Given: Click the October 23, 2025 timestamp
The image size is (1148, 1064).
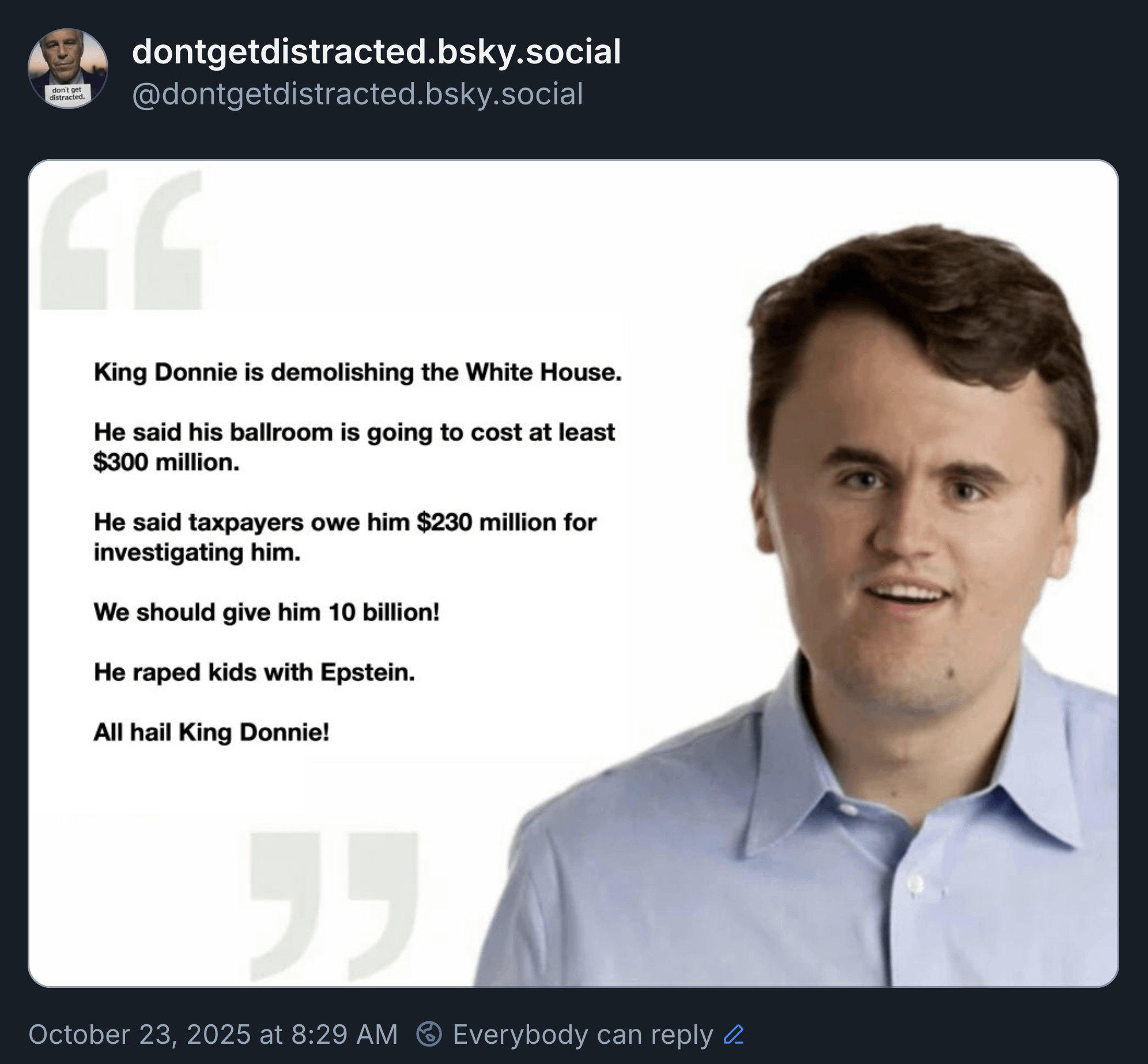Looking at the screenshot, I should 213,1034.
